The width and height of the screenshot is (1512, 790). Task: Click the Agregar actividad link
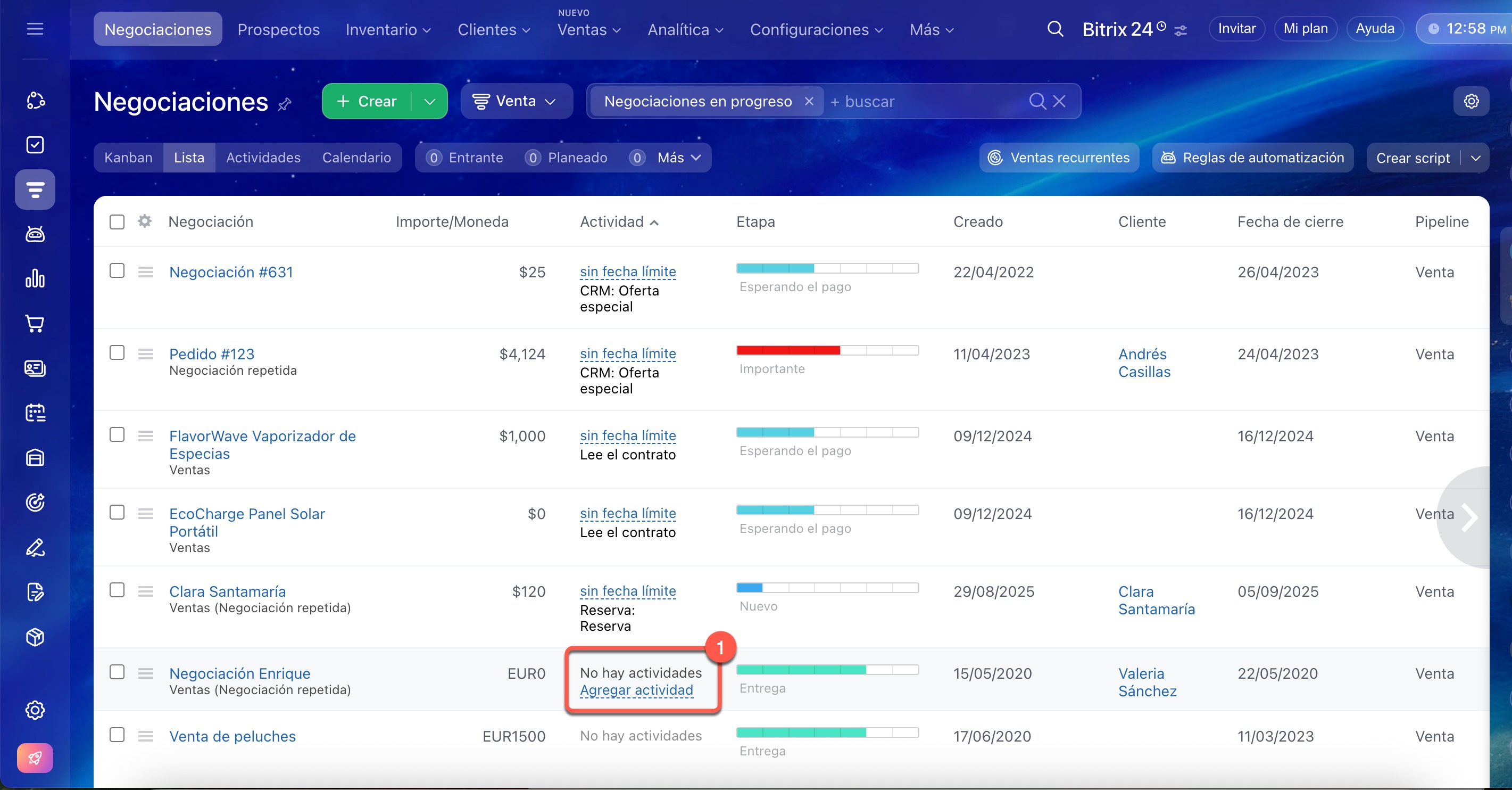pos(636,690)
